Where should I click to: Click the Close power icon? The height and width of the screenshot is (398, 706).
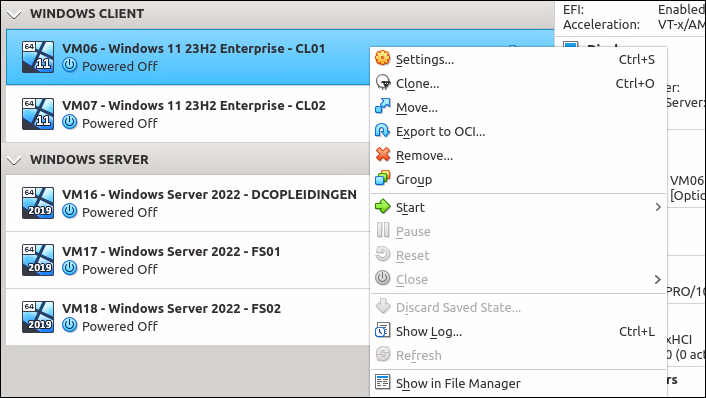(383, 278)
